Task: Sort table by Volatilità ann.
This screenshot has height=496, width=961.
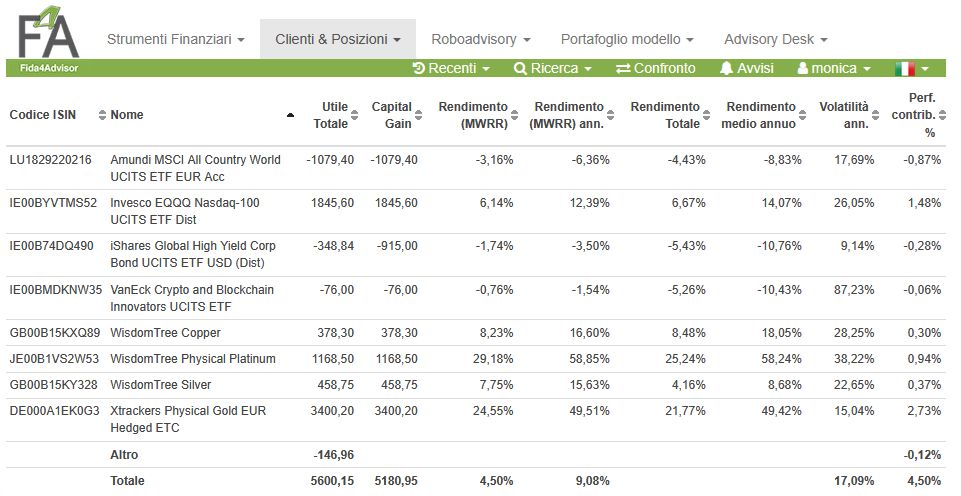Action: pyautogui.click(x=849, y=115)
